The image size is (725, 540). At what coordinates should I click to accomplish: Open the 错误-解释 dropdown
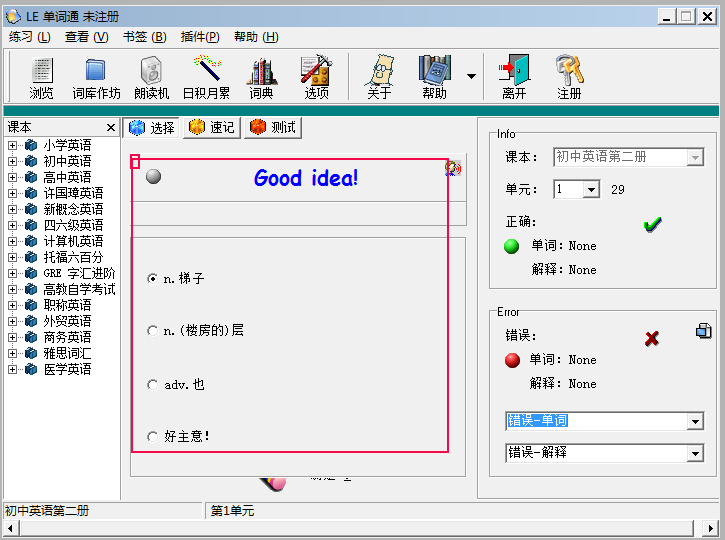click(695, 454)
